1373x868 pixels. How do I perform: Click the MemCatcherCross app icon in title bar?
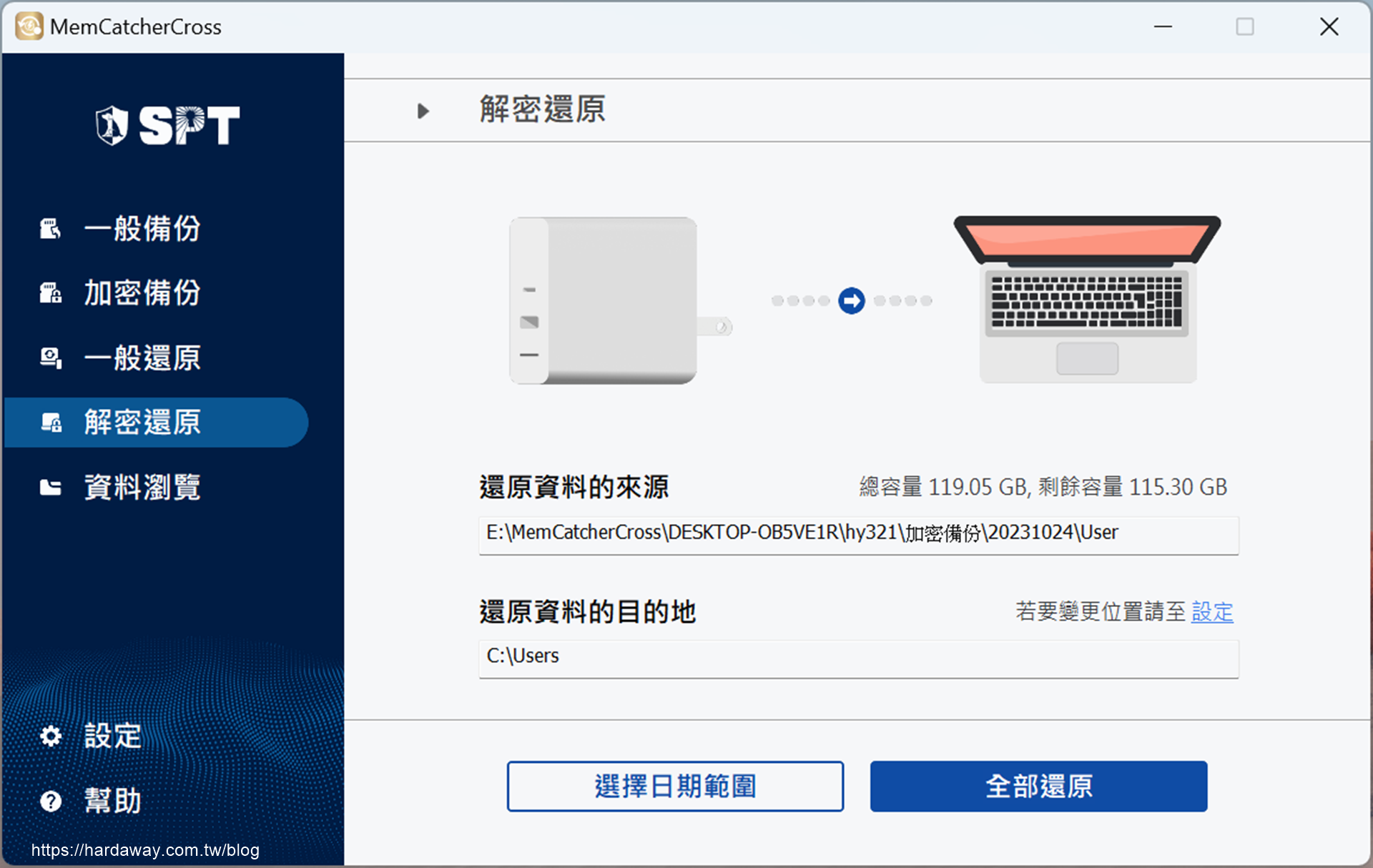(29, 26)
